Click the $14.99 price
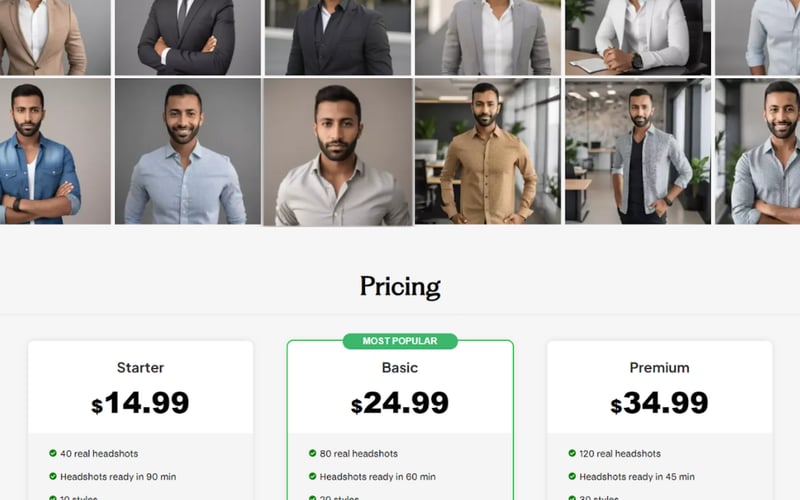The width and height of the screenshot is (800, 500). click(x=140, y=403)
